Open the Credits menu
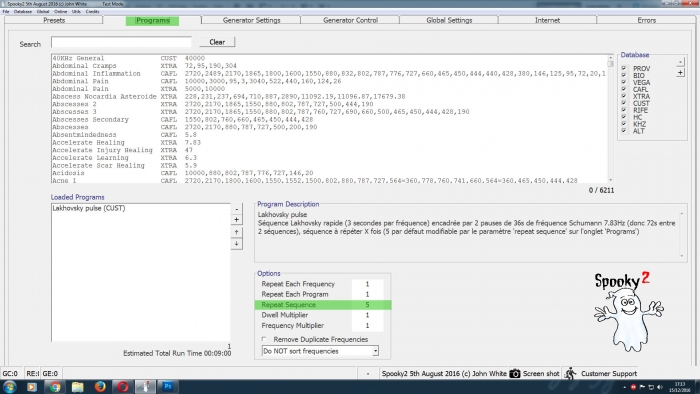 click(92, 11)
